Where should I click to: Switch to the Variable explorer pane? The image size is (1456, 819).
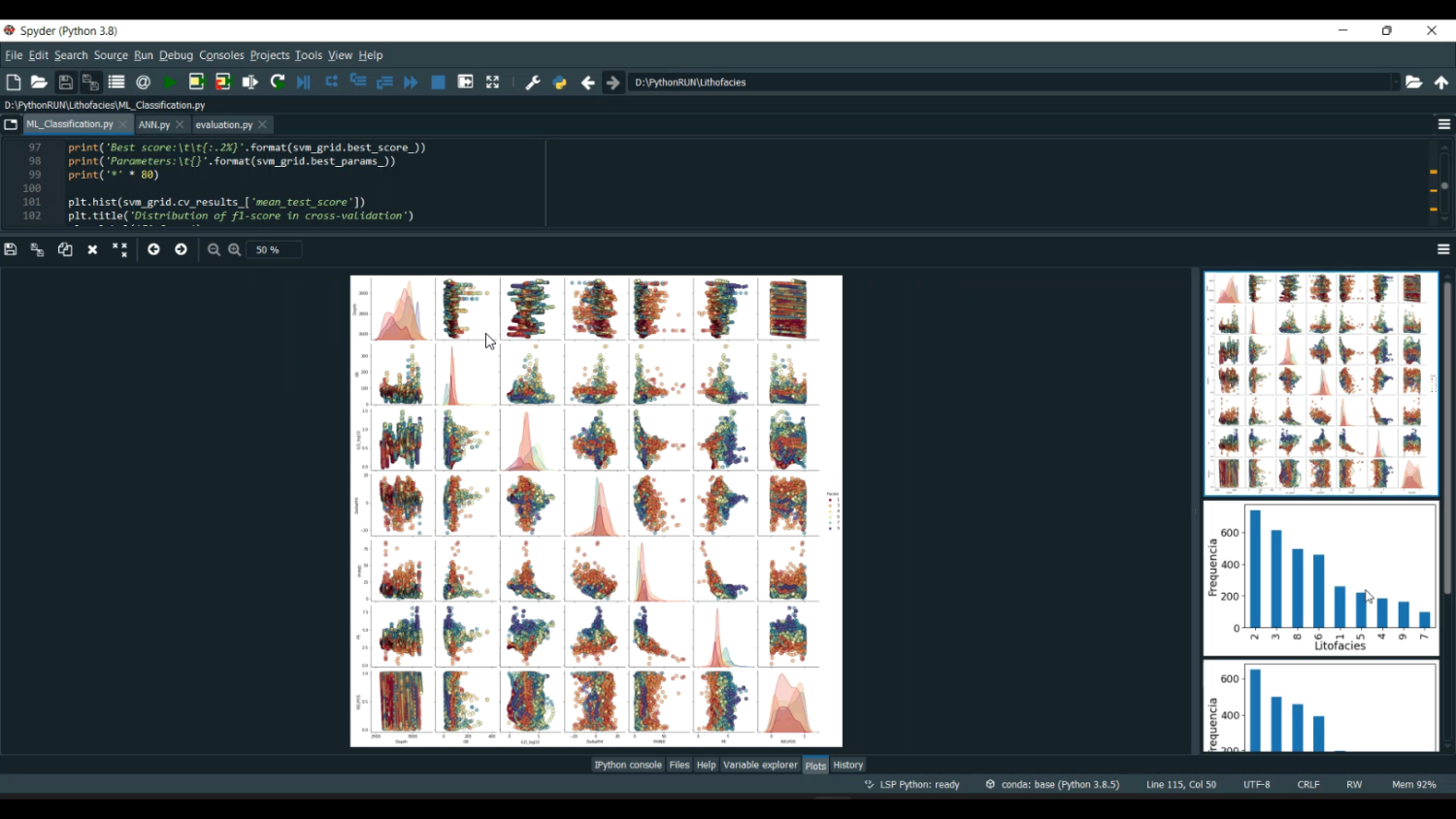[x=760, y=765]
